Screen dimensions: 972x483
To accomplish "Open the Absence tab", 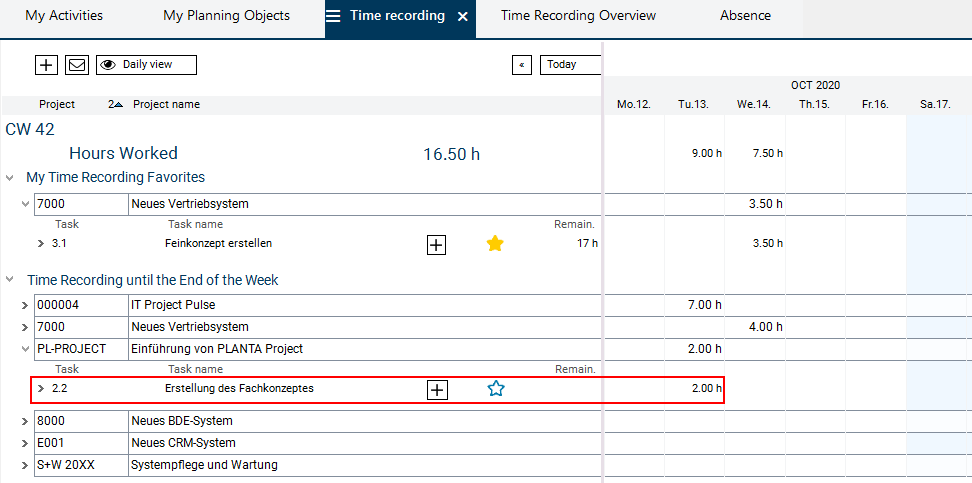I will [x=745, y=16].
